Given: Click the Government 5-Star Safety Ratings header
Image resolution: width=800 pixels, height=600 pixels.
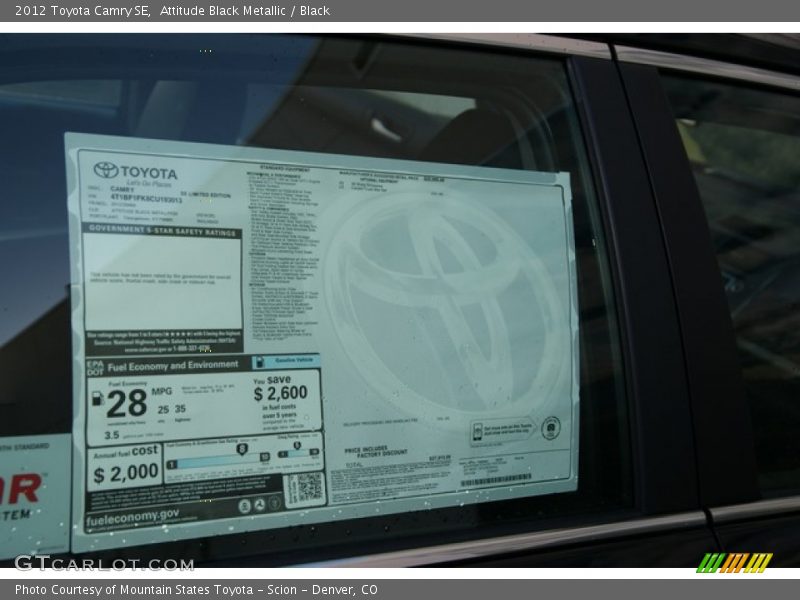Looking at the screenshot, I should click(x=162, y=229).
